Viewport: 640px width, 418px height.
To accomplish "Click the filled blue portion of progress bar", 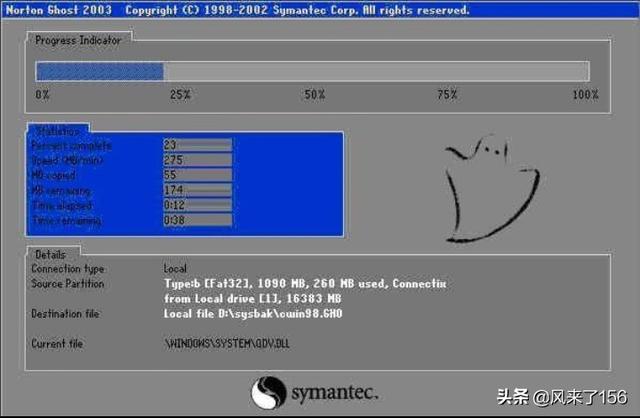I will click(99, 71).
